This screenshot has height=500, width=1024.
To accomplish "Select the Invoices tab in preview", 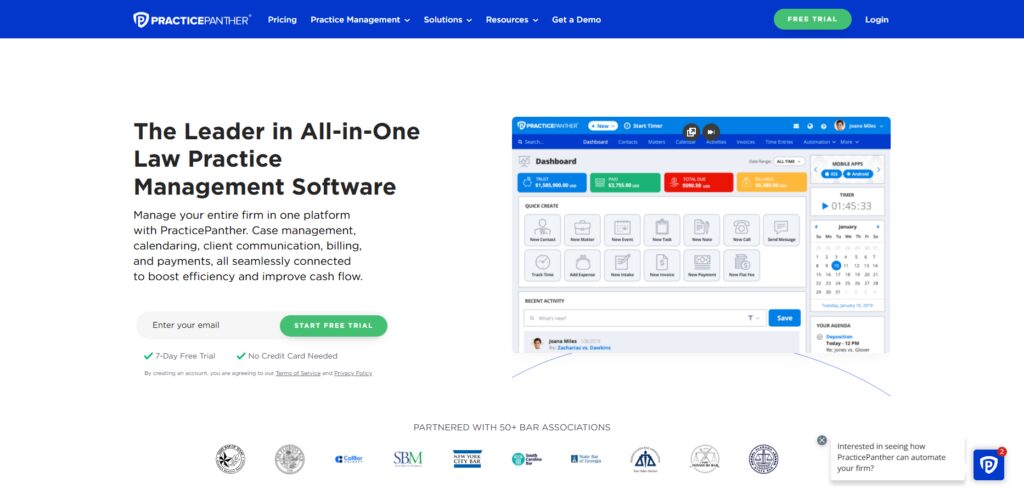I will (x=745, y=142).
